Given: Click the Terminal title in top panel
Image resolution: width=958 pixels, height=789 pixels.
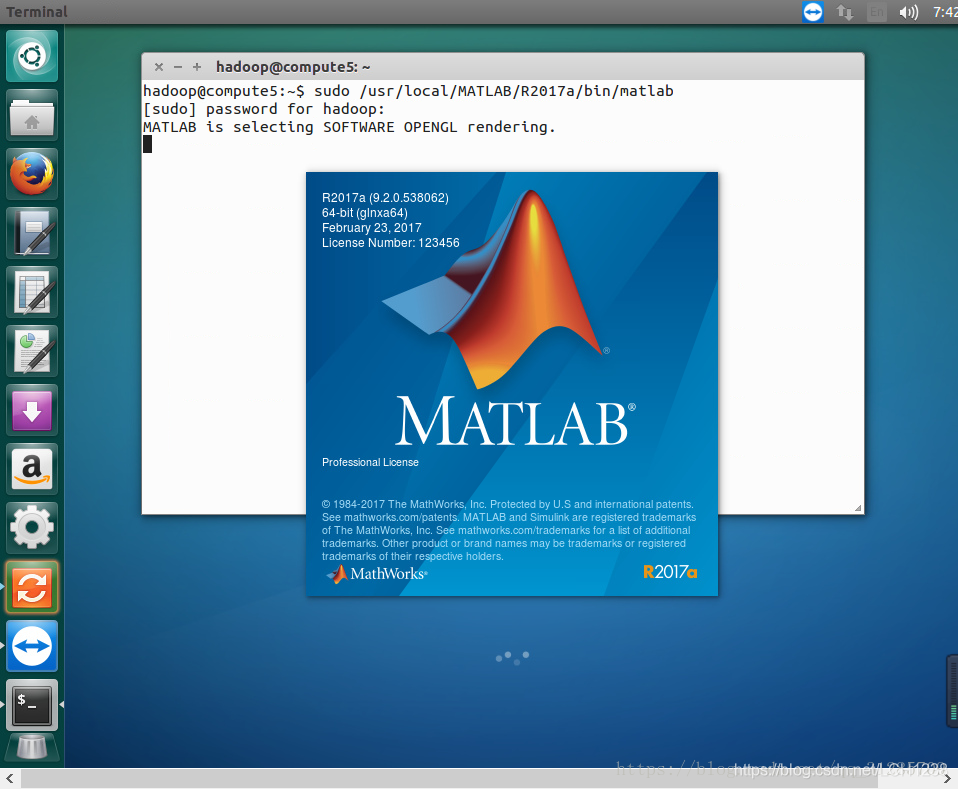Looking at the screenshot, I should 37,12.
